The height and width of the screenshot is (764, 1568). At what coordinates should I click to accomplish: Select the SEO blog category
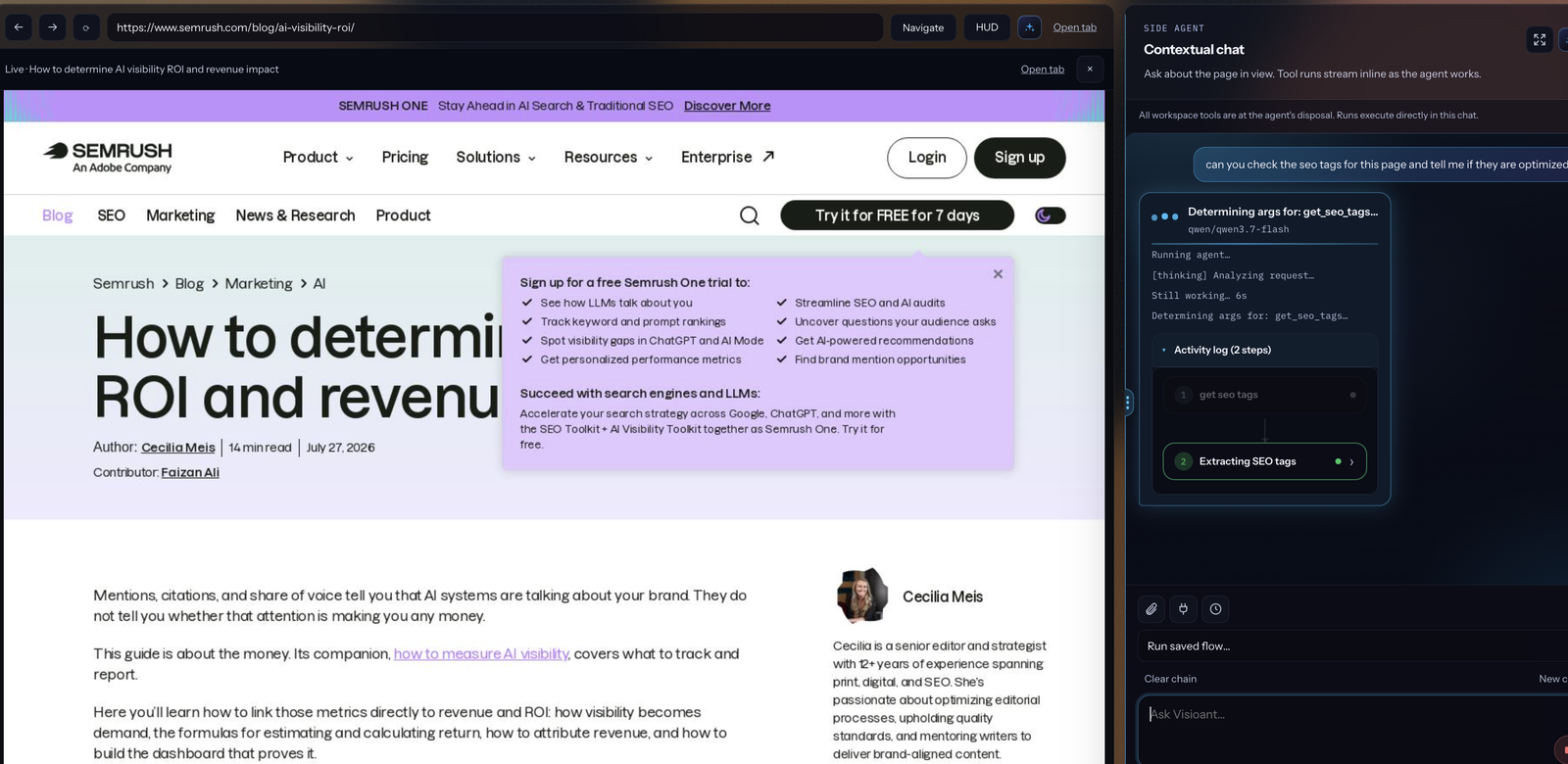point(111,215)
